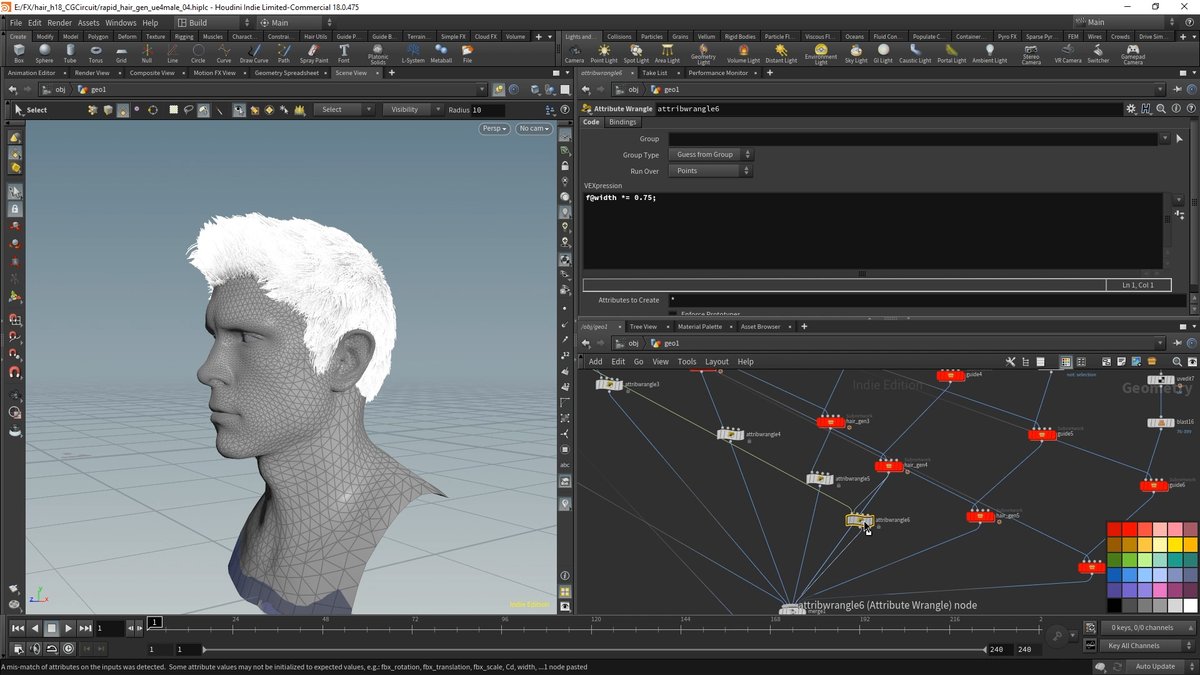Add a Spot Light

point(636,52)
